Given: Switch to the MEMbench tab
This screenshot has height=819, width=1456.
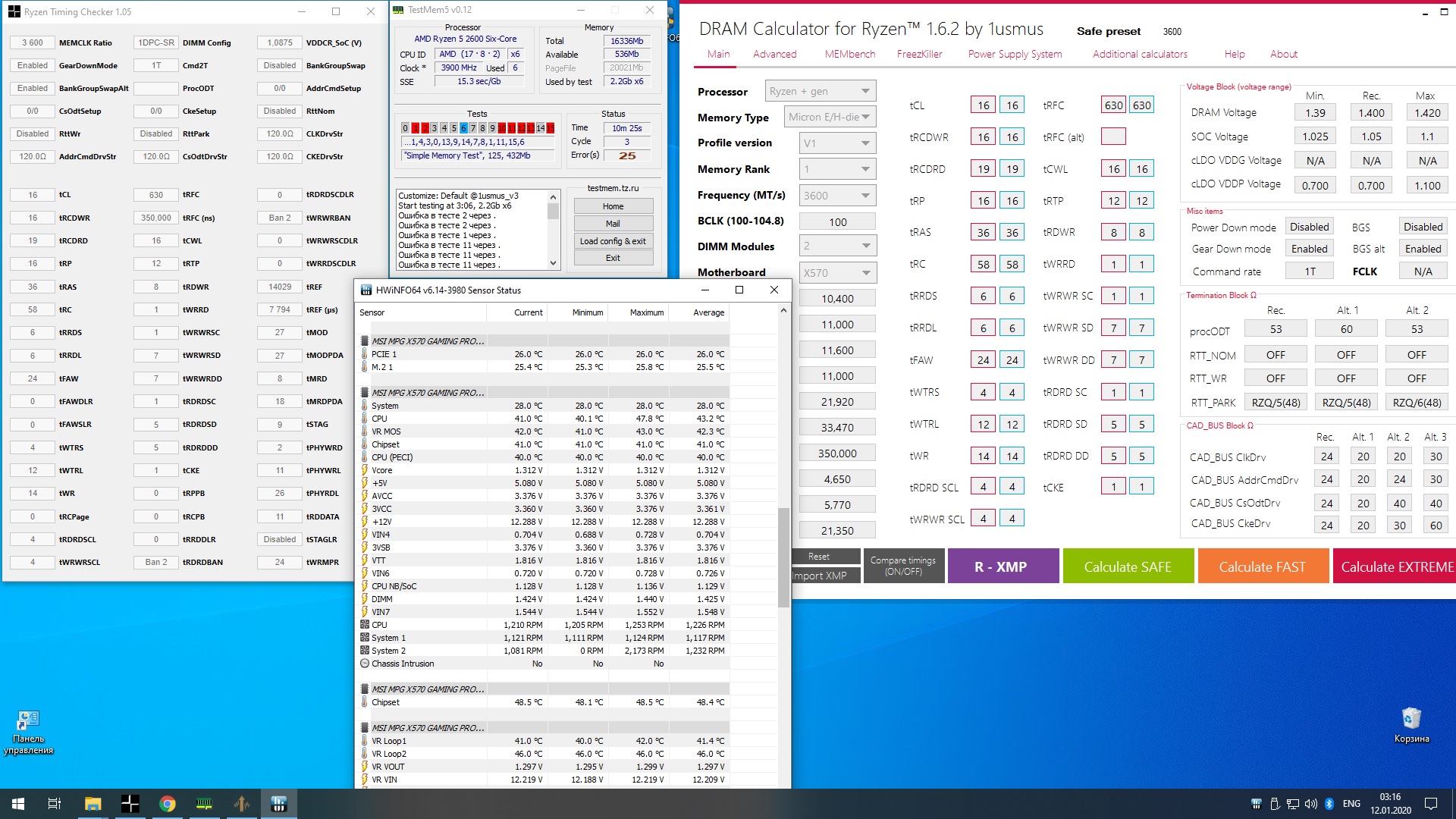Looking at the screenshot, I should tap(849, 54).
